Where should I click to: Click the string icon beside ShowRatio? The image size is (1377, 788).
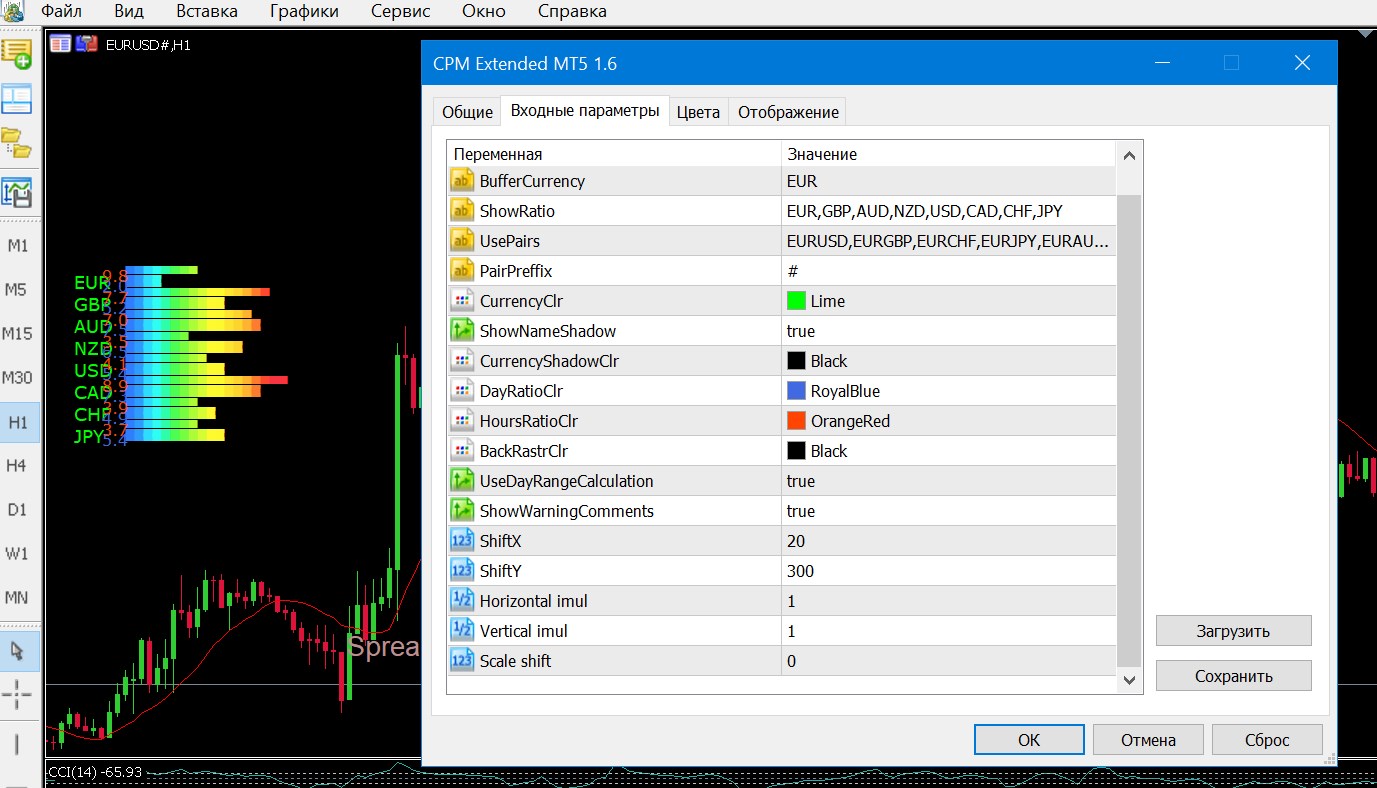point(462,211)
